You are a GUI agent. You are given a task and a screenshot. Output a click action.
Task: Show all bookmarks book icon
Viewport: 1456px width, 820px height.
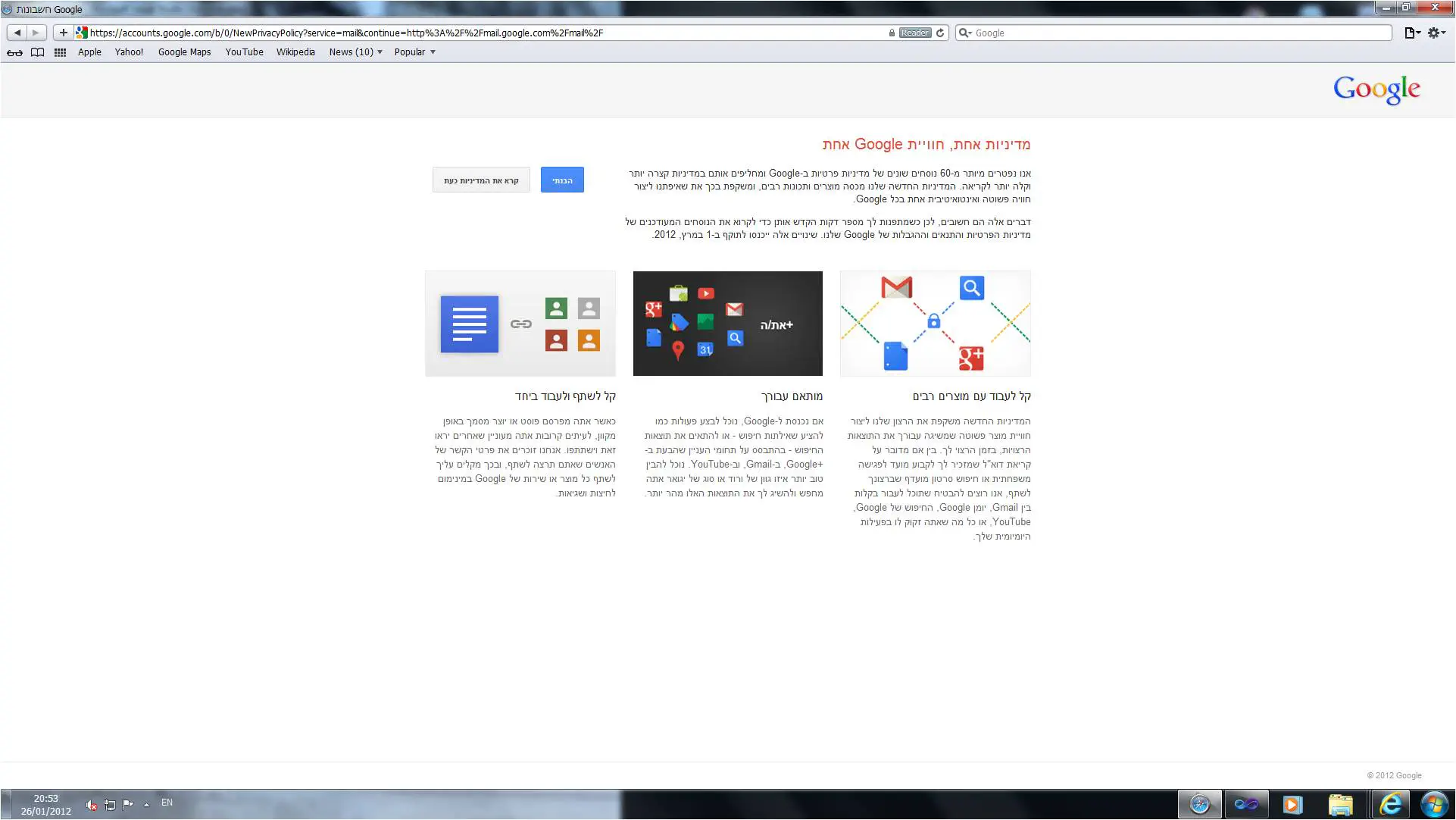point(37,52)
